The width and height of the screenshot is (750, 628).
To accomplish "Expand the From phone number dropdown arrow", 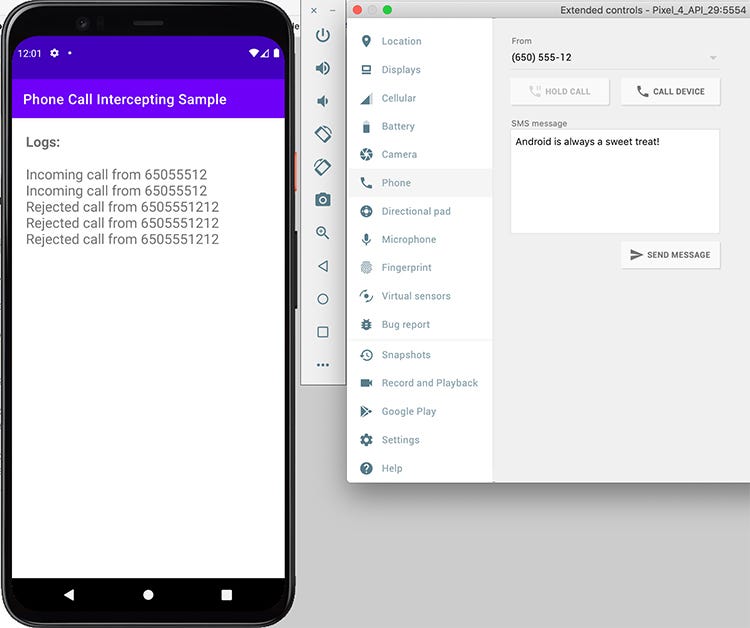I will (x=713, y=58).
